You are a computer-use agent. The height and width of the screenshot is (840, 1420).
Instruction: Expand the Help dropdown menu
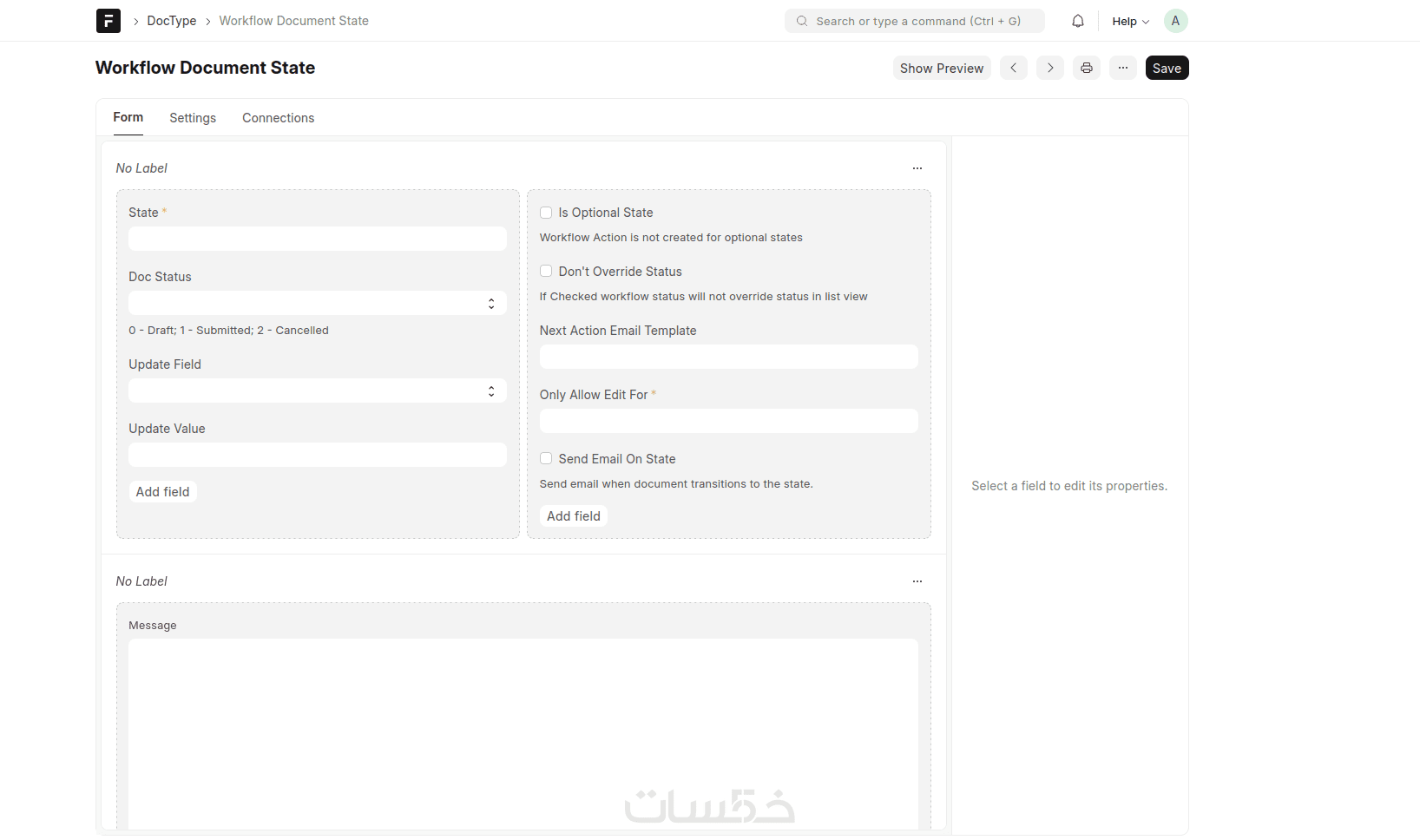1130,22
